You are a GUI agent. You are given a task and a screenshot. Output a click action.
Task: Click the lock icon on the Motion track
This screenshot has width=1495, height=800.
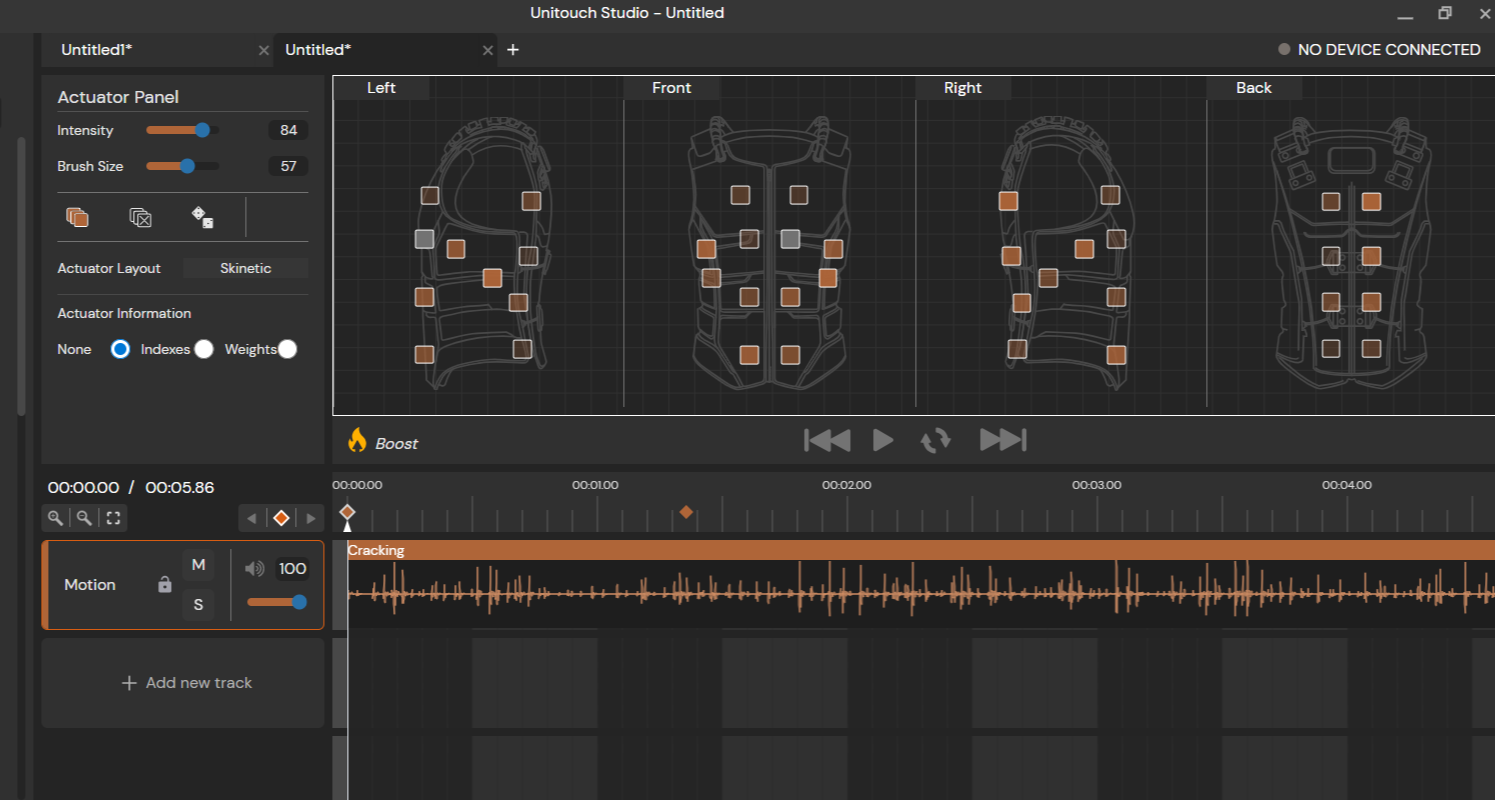pyautogui.click(x=165, y=585)
